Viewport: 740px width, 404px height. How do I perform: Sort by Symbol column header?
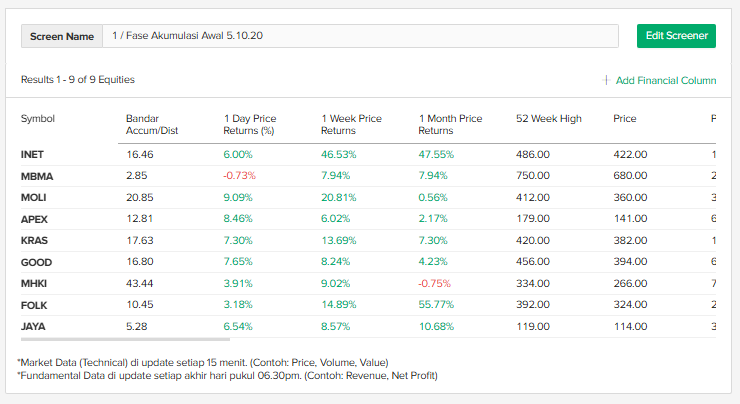38,119
